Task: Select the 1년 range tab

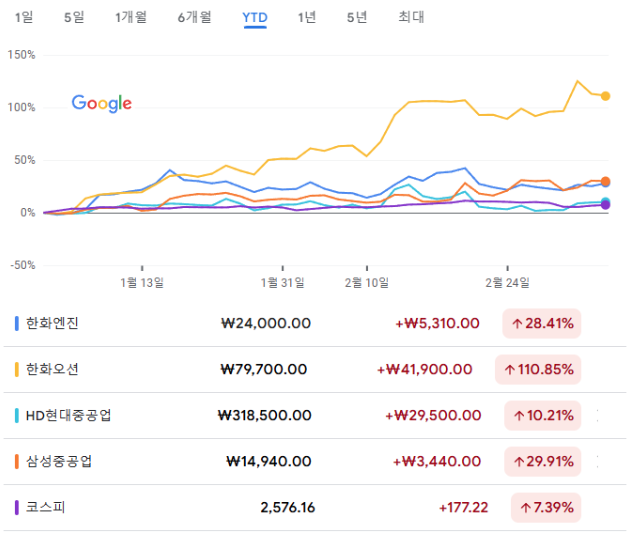Action: pos(307,17)
